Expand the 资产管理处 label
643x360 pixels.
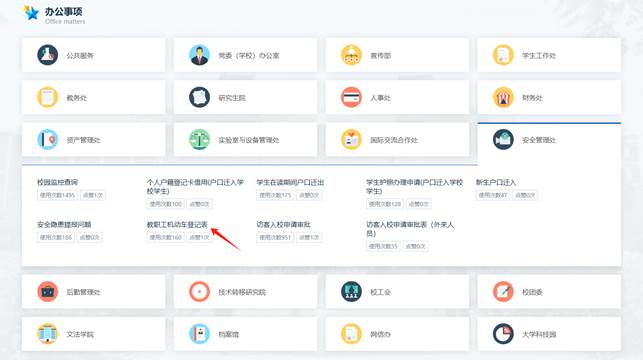point(83,140)
